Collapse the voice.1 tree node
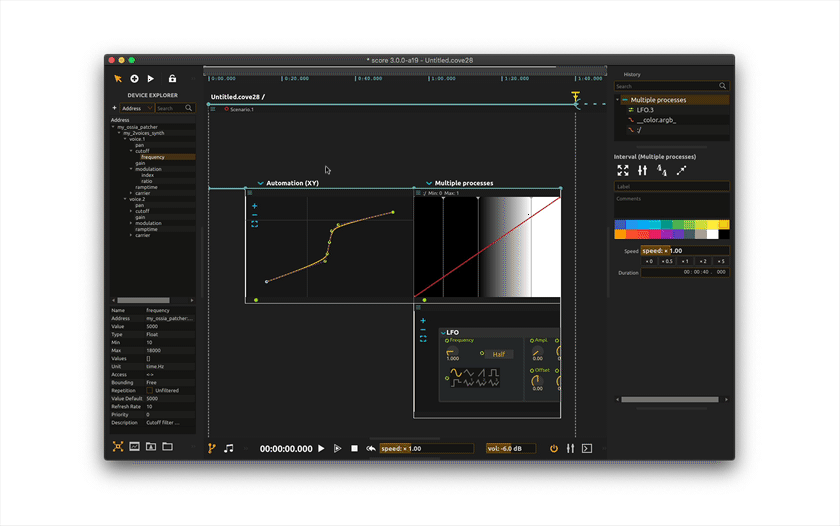 pos(125,139)
